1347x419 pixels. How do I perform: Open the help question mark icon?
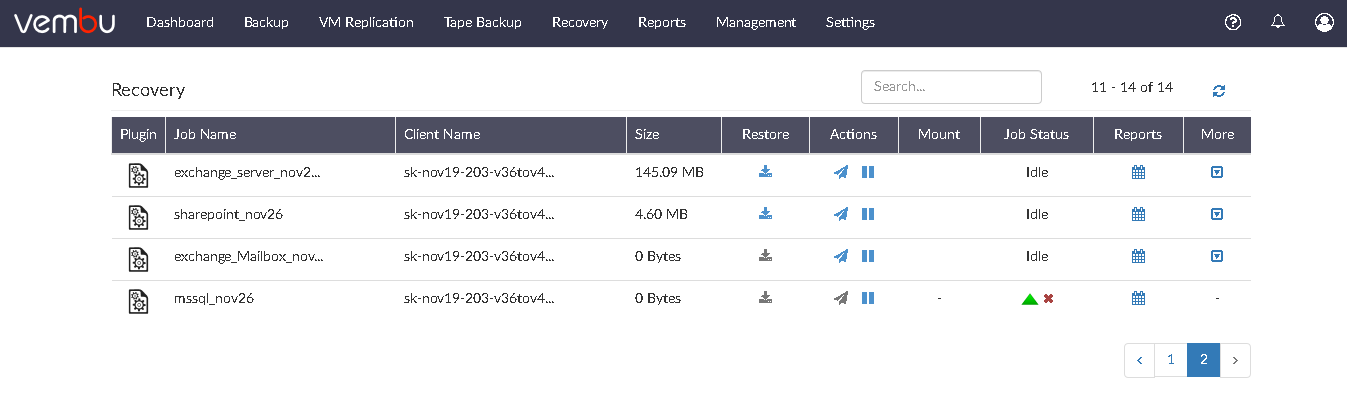tap(1233, 22)
